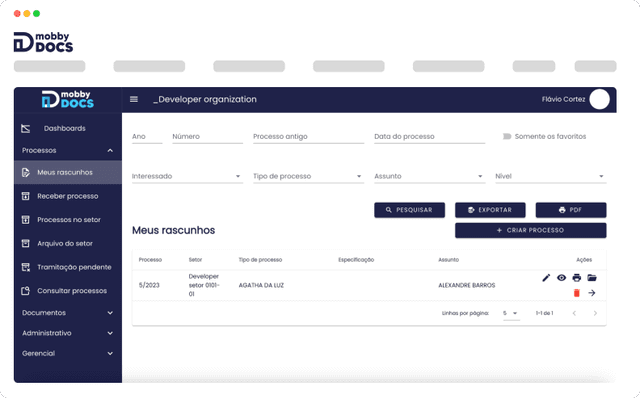Print the process row using printer icon
Viewport: 640px width, 398px height.
(576, 278)
